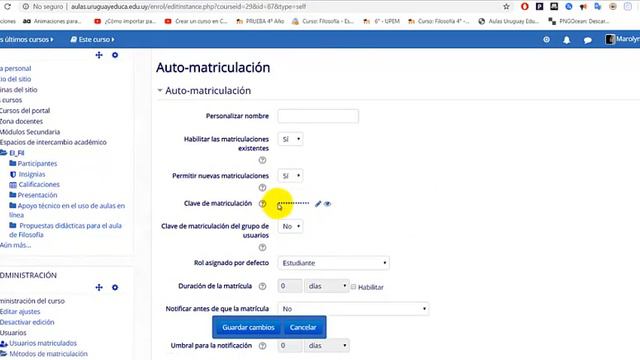
Task: Open the Permitir nuevas matriculaciones dropdown
Action: tap(290, 176)
